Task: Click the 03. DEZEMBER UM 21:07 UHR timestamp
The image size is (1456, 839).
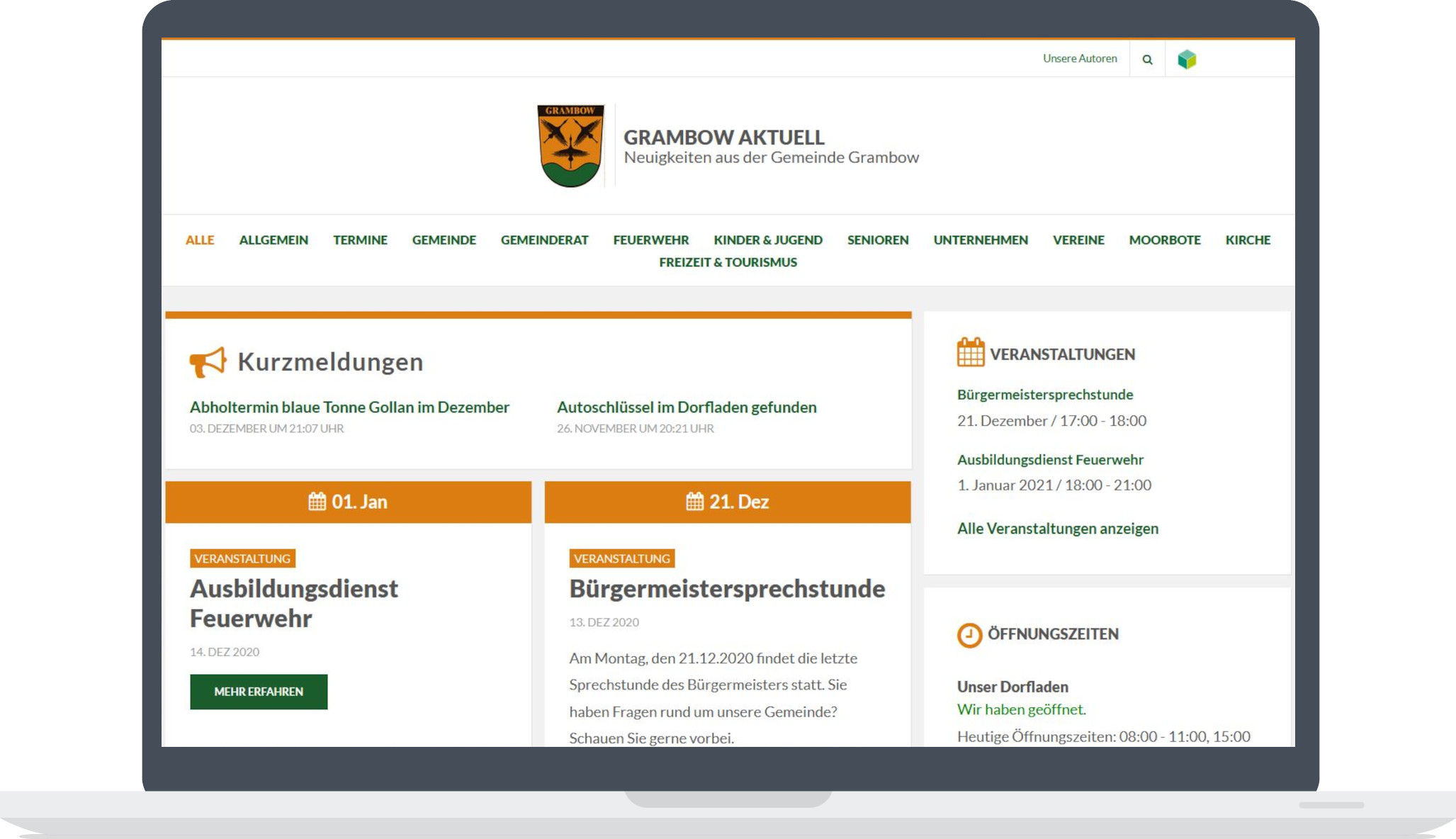Action: pyautogui.click(x=266, y=429)
